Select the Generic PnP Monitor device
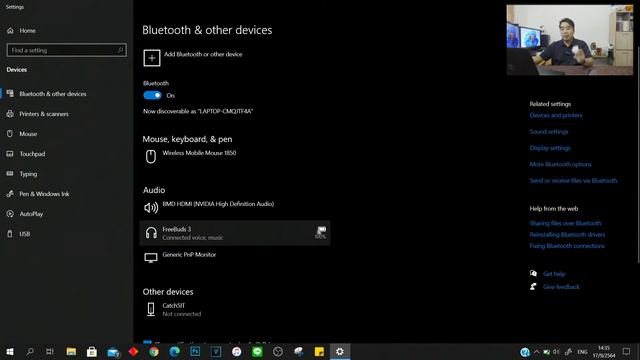The width and height of the screenshot is (640, 360). pos(235,258)
